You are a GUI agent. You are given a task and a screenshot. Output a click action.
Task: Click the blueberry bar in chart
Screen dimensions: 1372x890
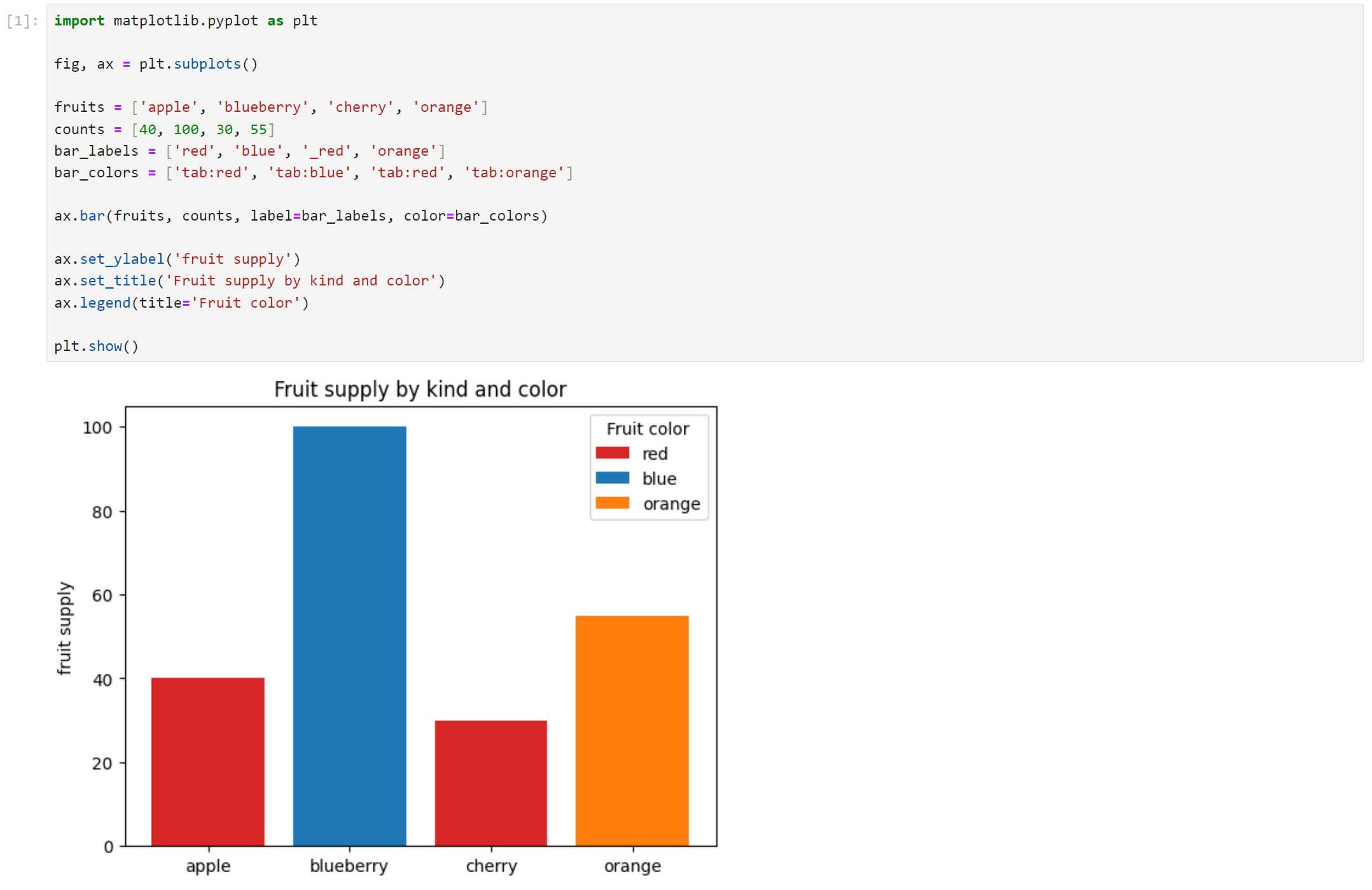(349, 636)
